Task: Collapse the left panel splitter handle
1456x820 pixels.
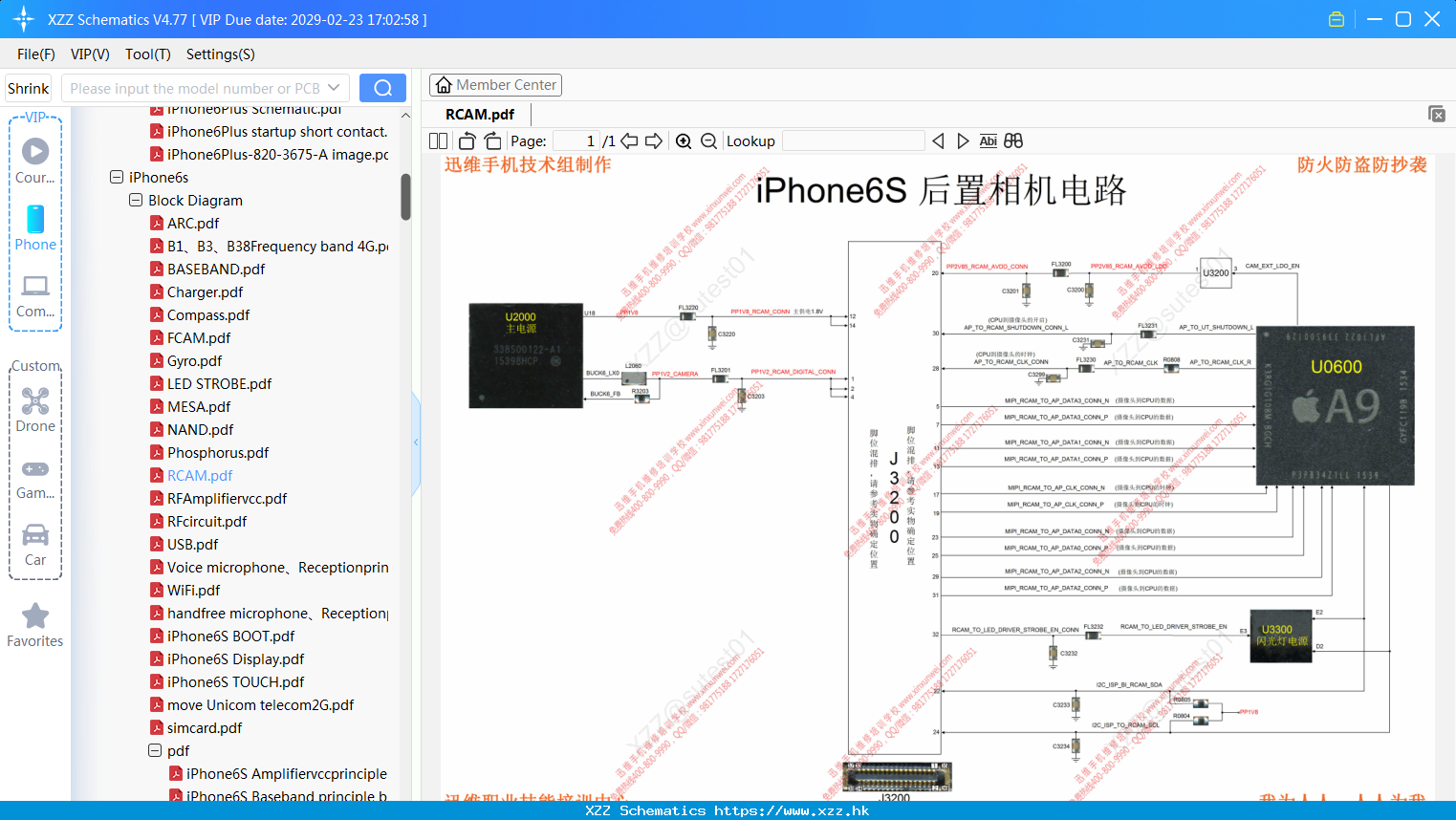Action: tap(416, 442)
